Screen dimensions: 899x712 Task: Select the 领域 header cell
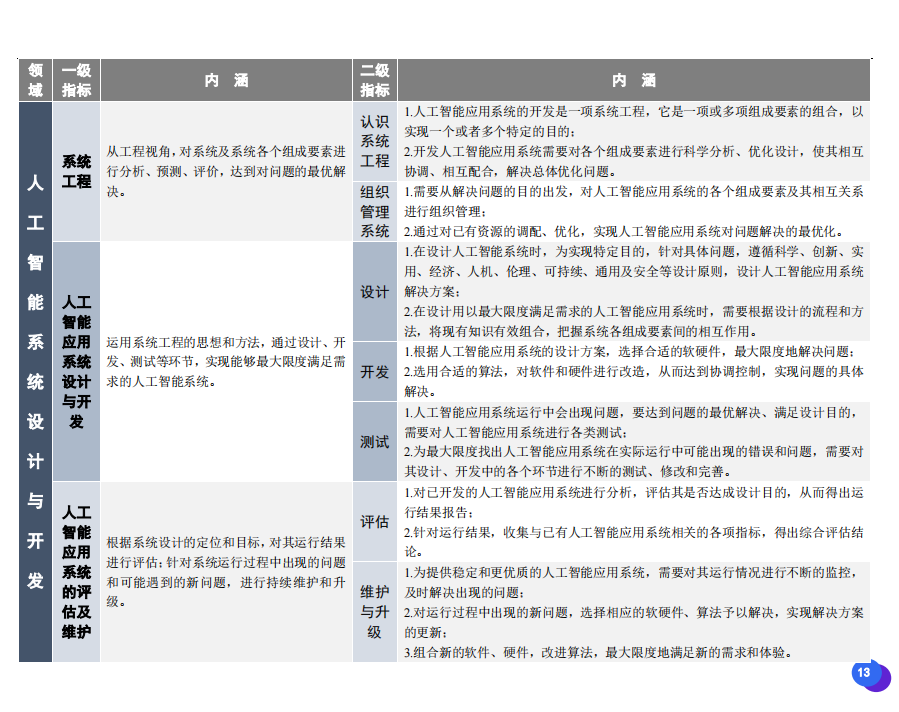point(35,80)
